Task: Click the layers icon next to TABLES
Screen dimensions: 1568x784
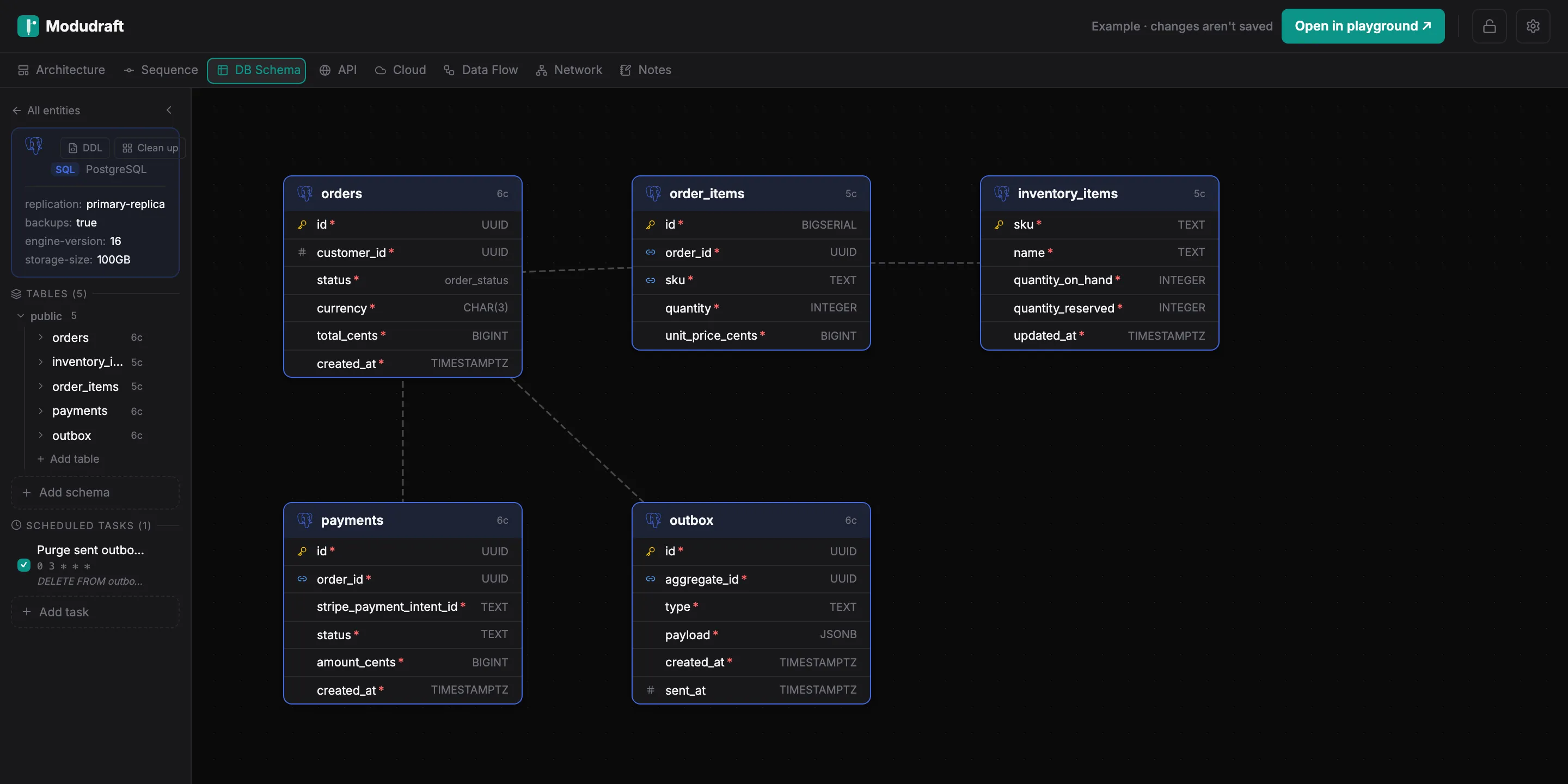Action: click(16, 293)
